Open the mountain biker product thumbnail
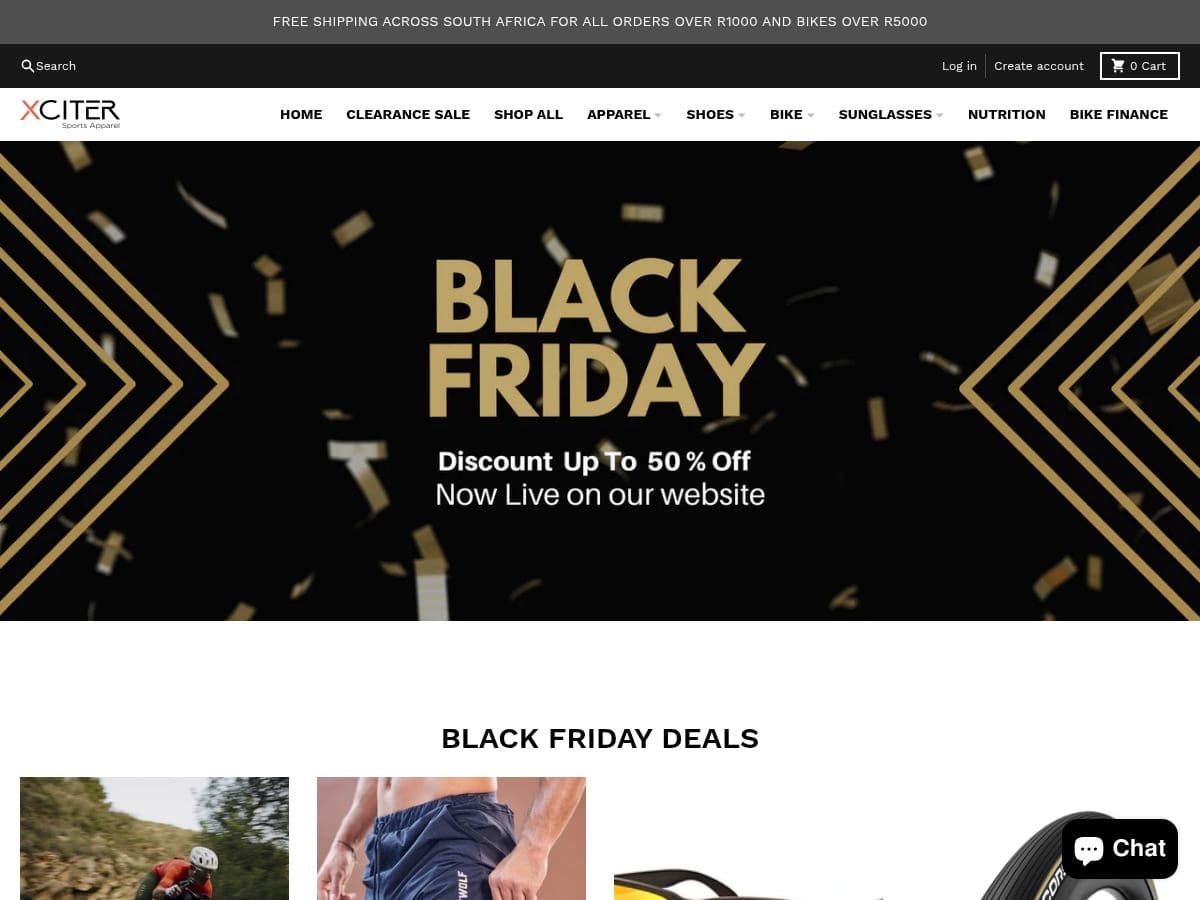 coord(154,838)
